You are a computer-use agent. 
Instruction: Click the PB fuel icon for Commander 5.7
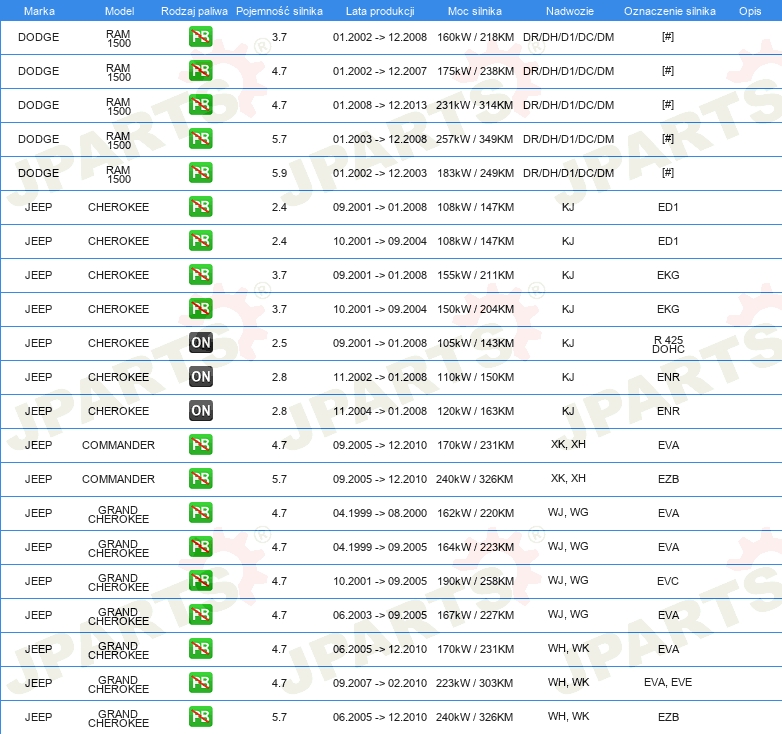click(200, 479)
